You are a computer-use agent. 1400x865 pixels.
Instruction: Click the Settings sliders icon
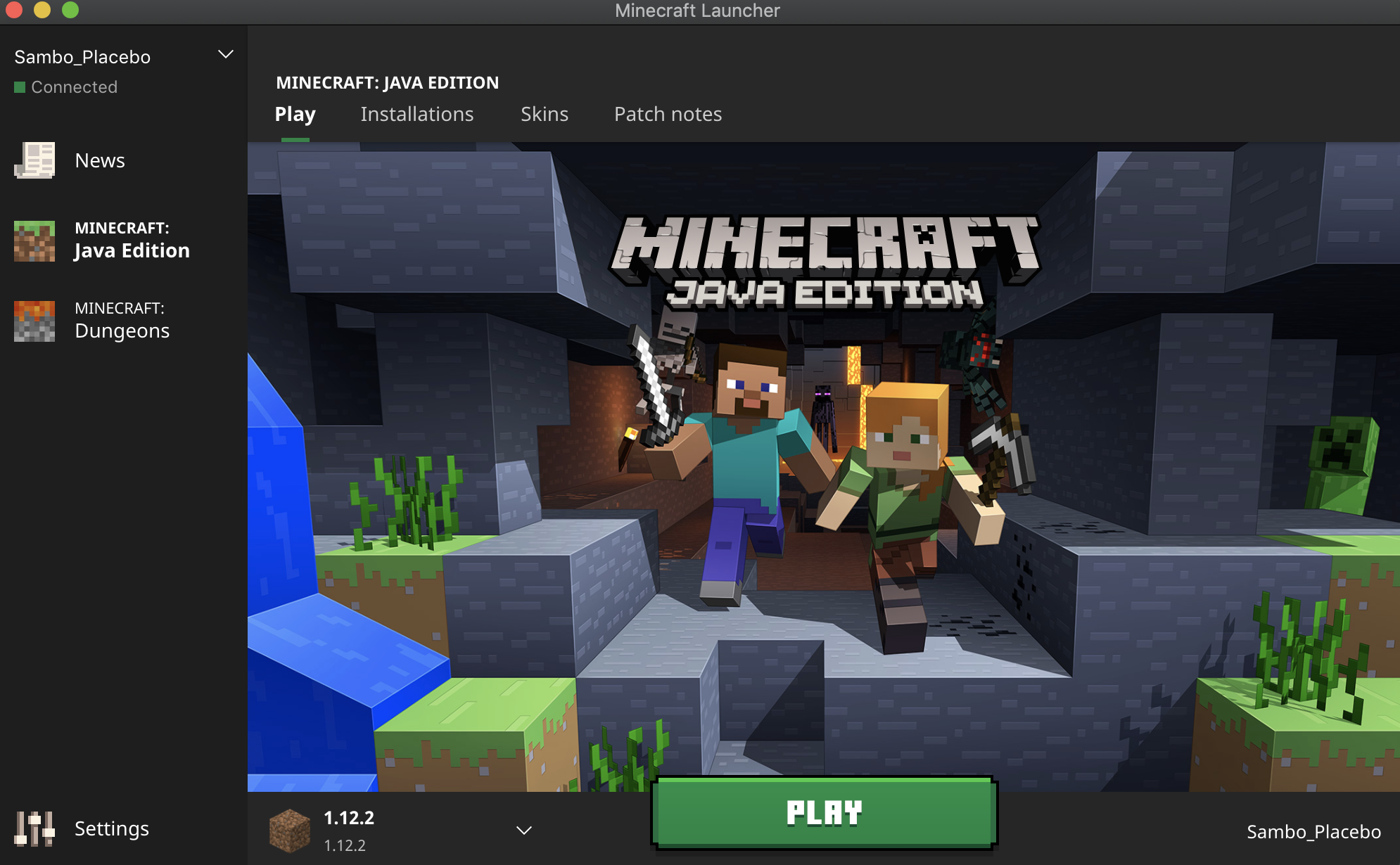click(34, 828)
